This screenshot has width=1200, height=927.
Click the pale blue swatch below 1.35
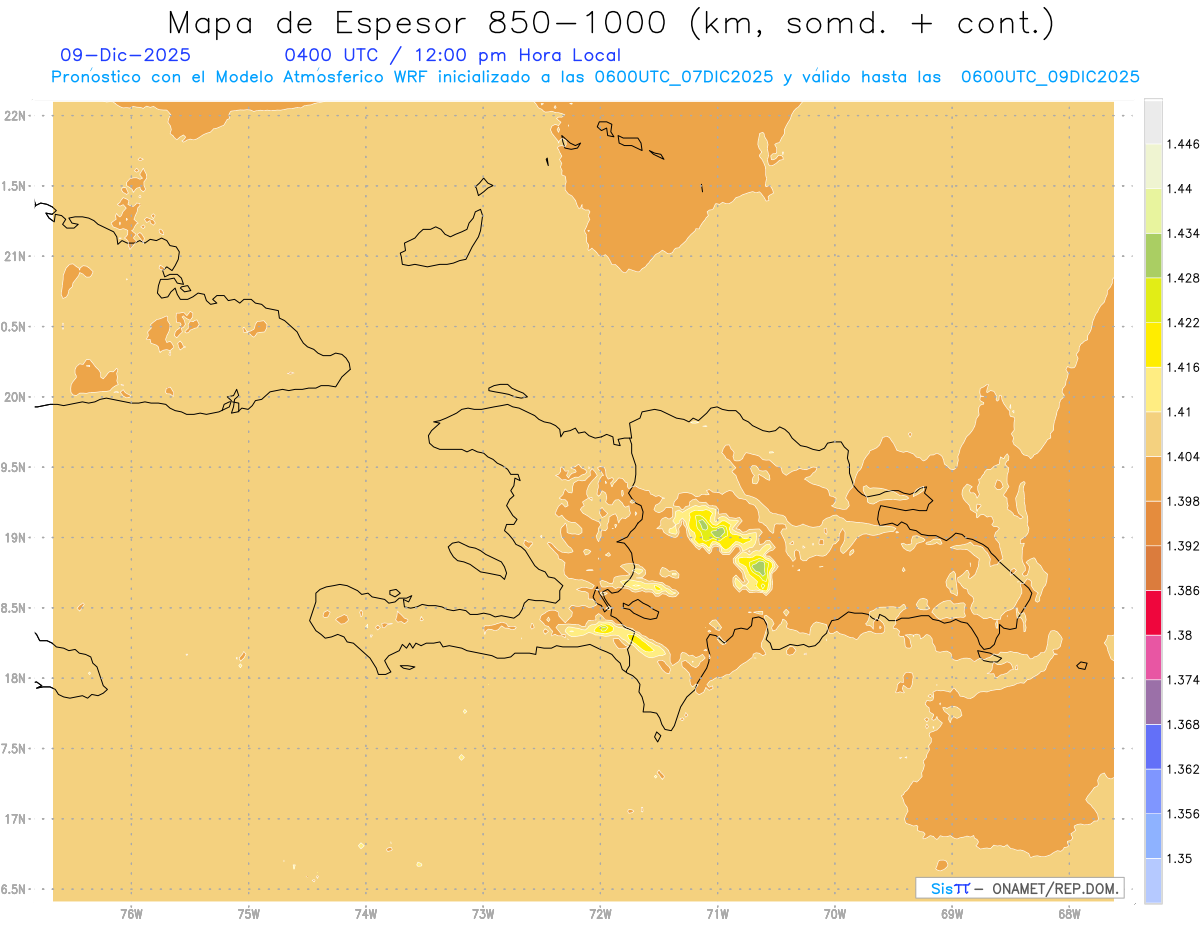(1153, 880)
